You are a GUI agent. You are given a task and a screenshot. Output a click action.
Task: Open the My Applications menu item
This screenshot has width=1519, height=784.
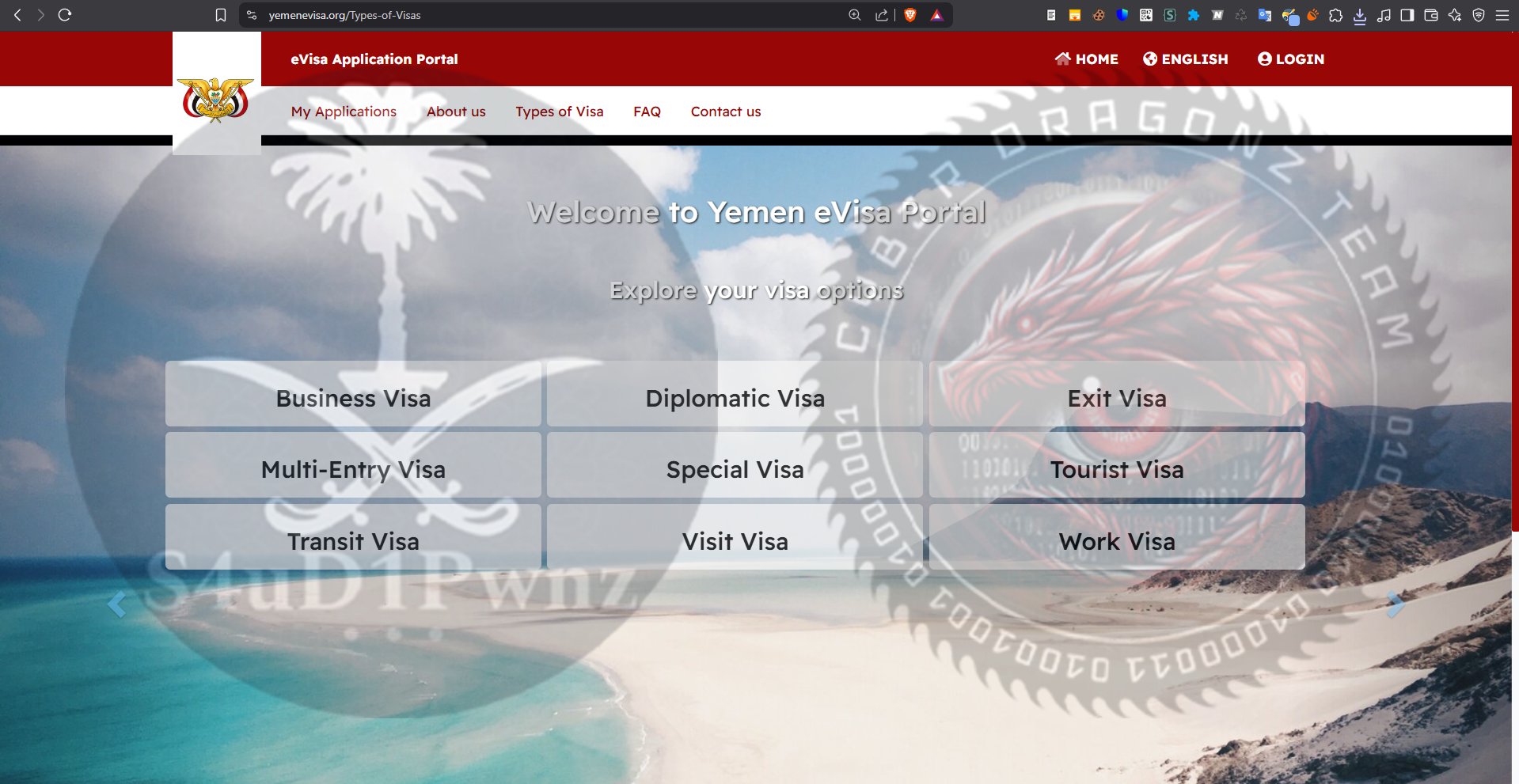click(344, 112)
